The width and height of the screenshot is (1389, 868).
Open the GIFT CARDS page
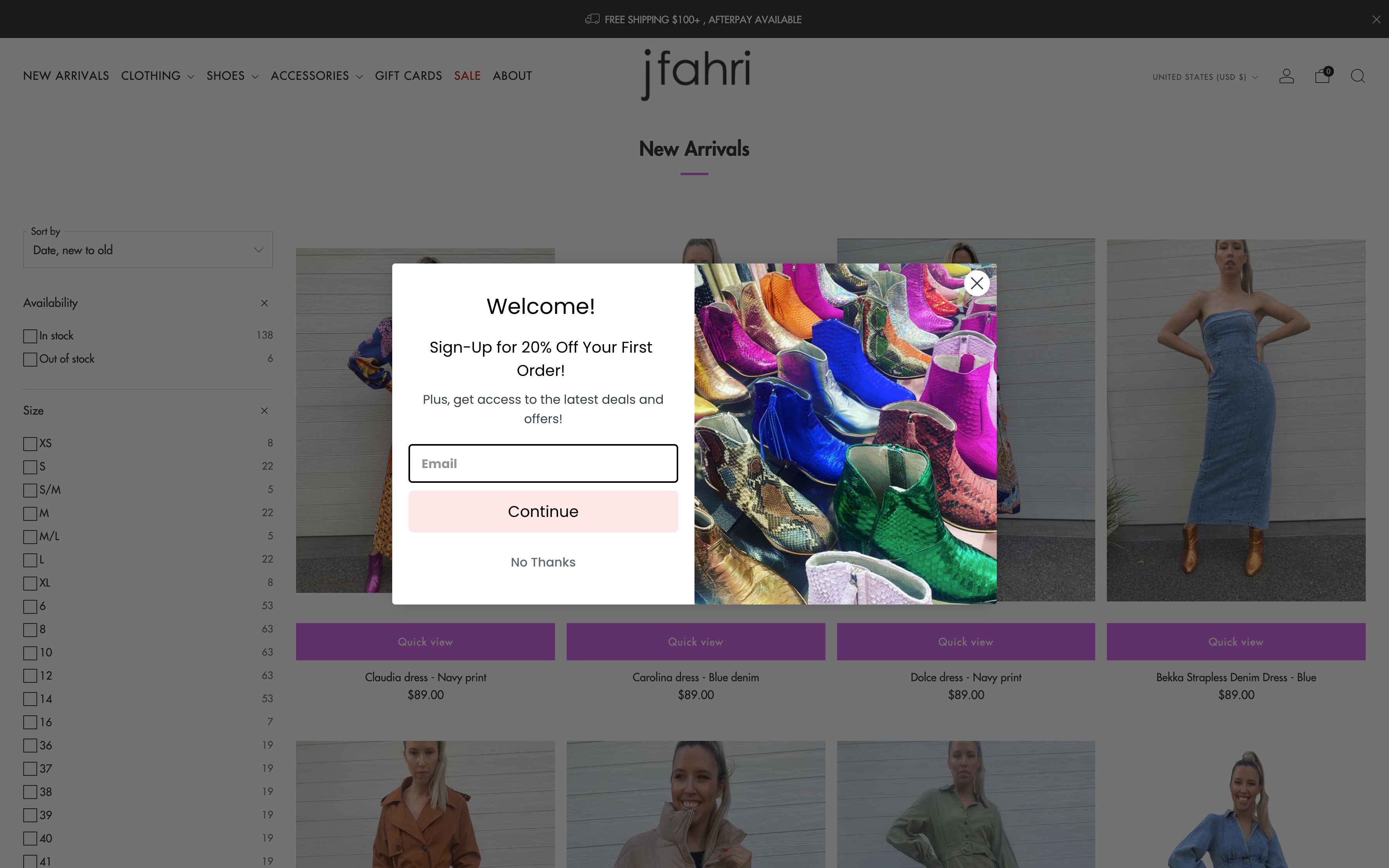[x=408, y=75]
